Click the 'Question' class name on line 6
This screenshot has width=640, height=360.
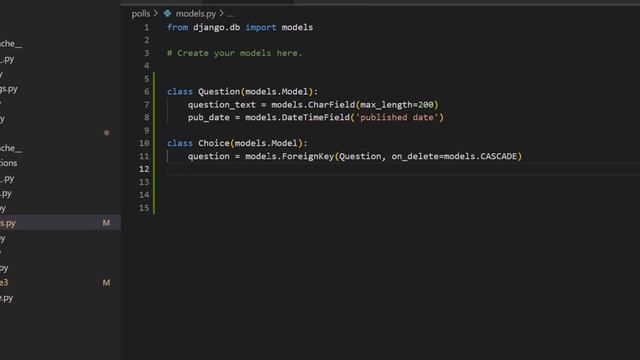point(219,92)
